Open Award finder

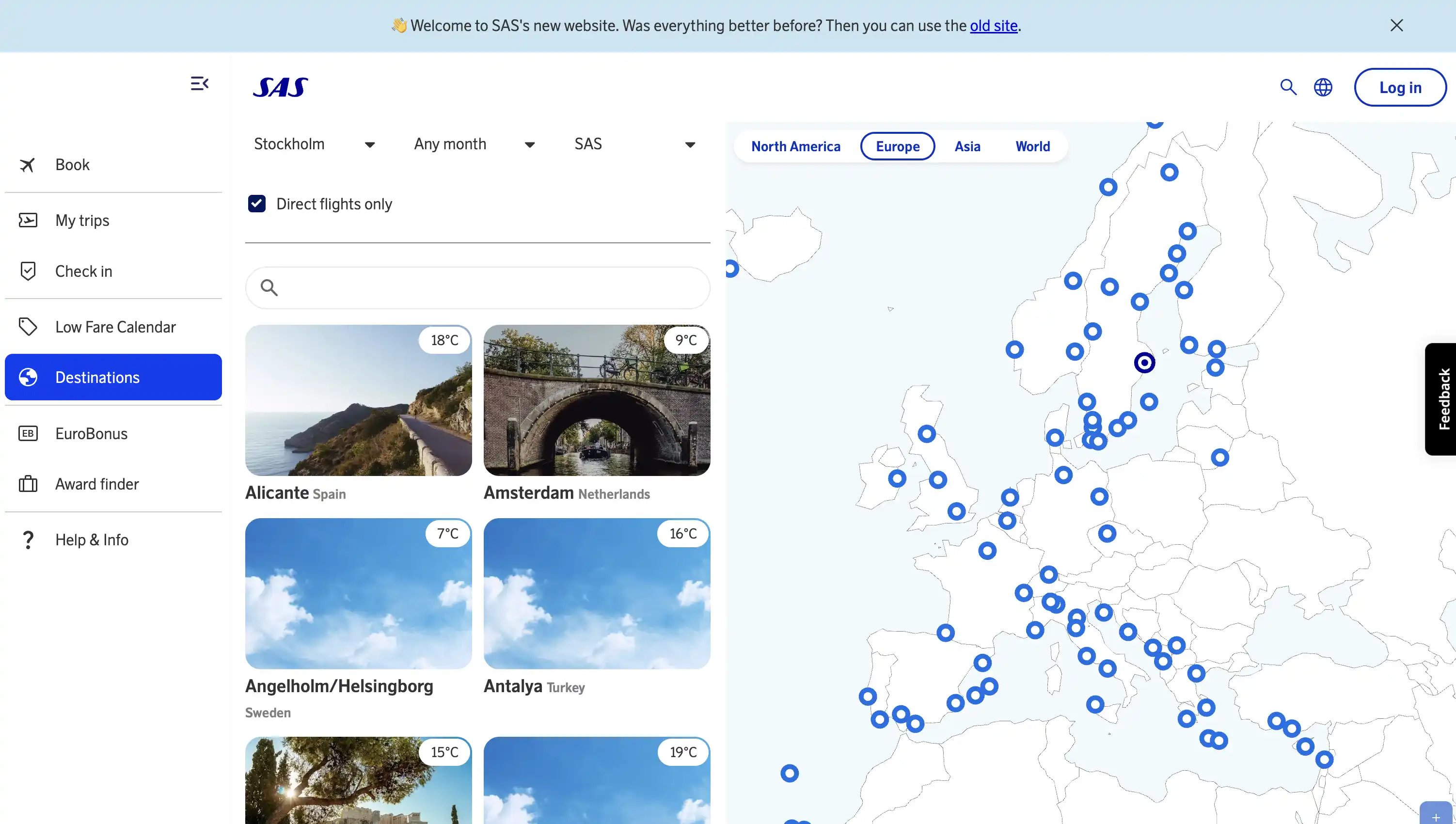click(113, 484)
